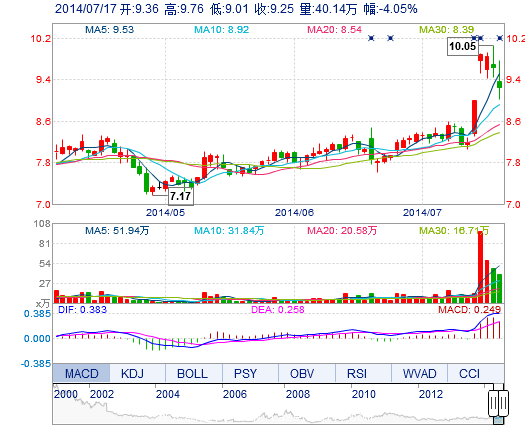
Task: Switch to the KDJ indicator tab
Action: [133, 373]
